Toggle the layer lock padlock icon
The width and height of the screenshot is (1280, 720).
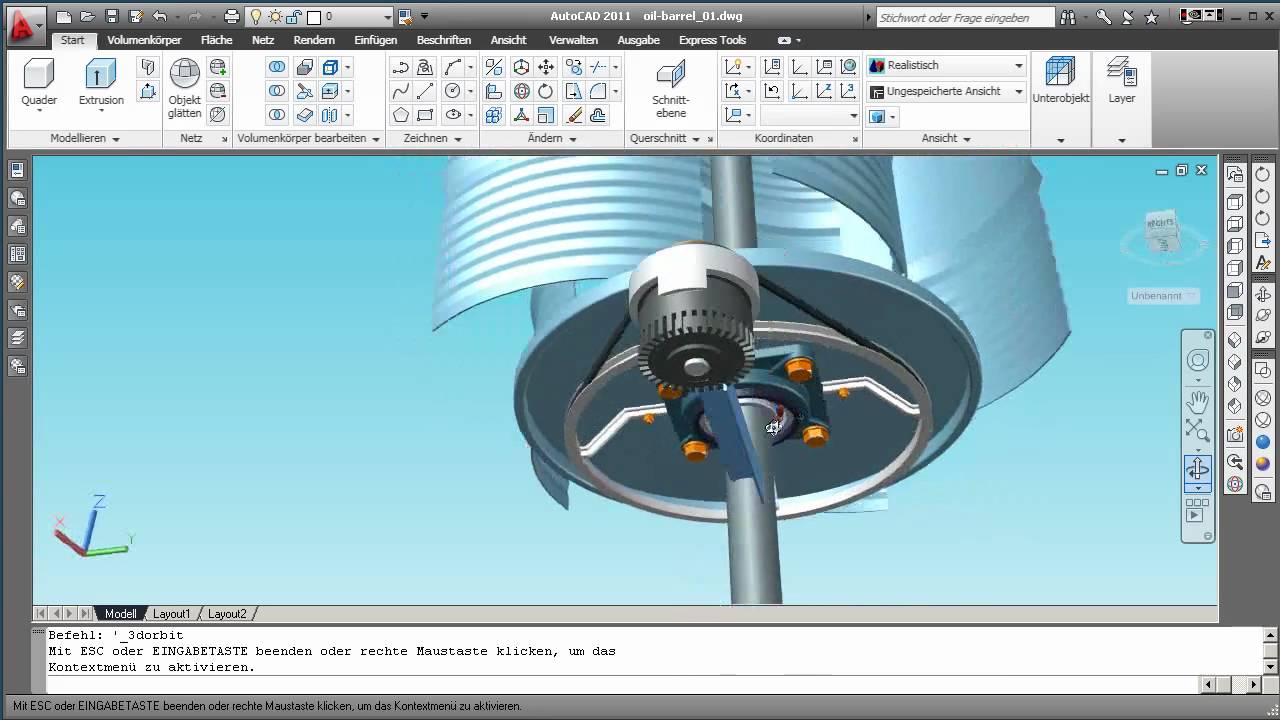pyautogui.click(x=294, y=17)
